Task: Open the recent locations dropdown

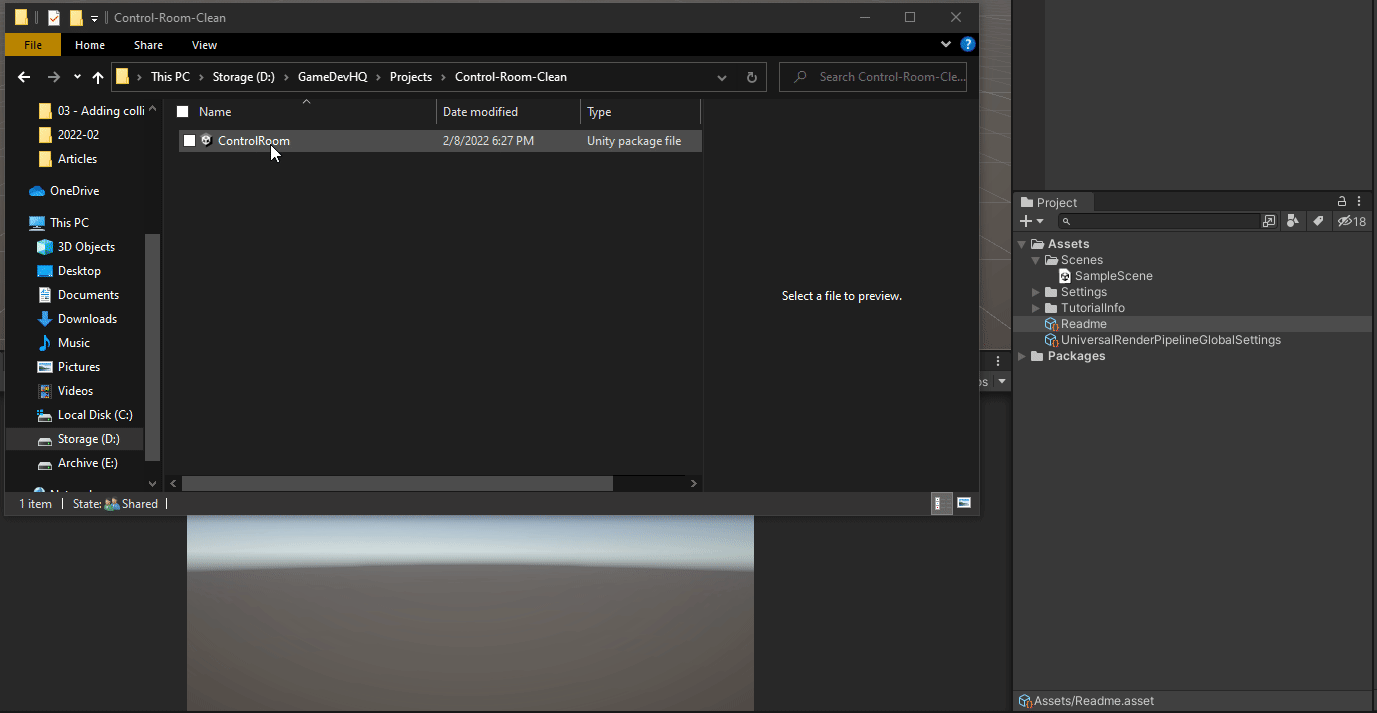Action: pos(78,77)
